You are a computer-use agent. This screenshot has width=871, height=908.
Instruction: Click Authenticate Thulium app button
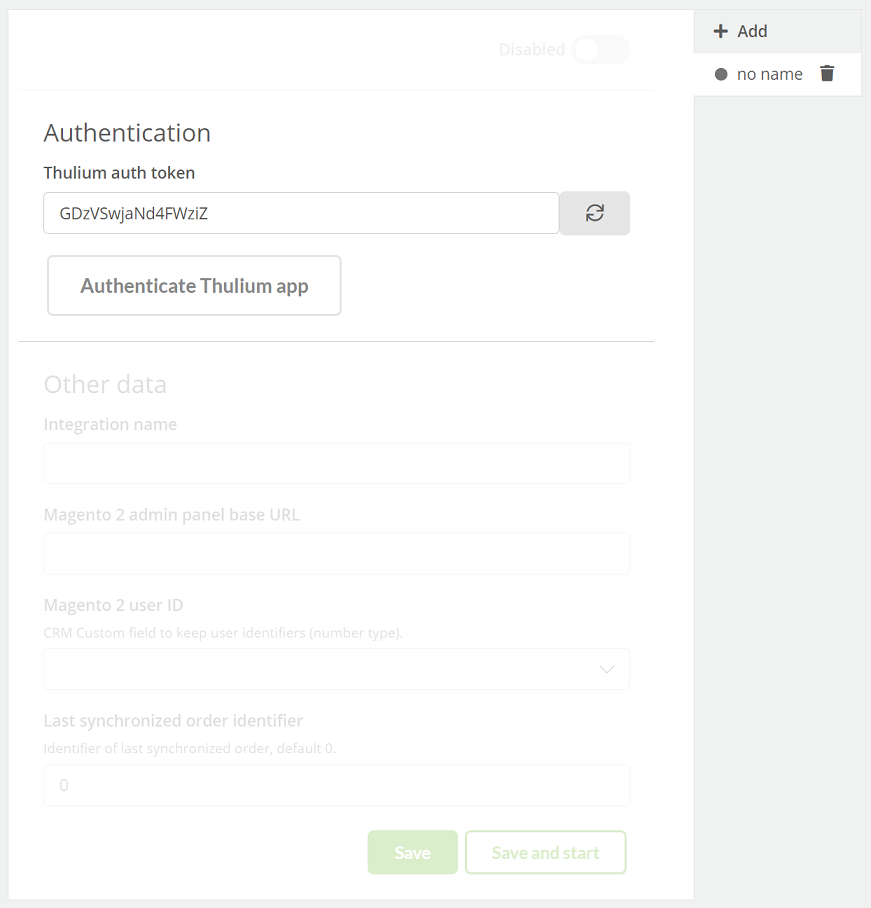tap(194, 285)
